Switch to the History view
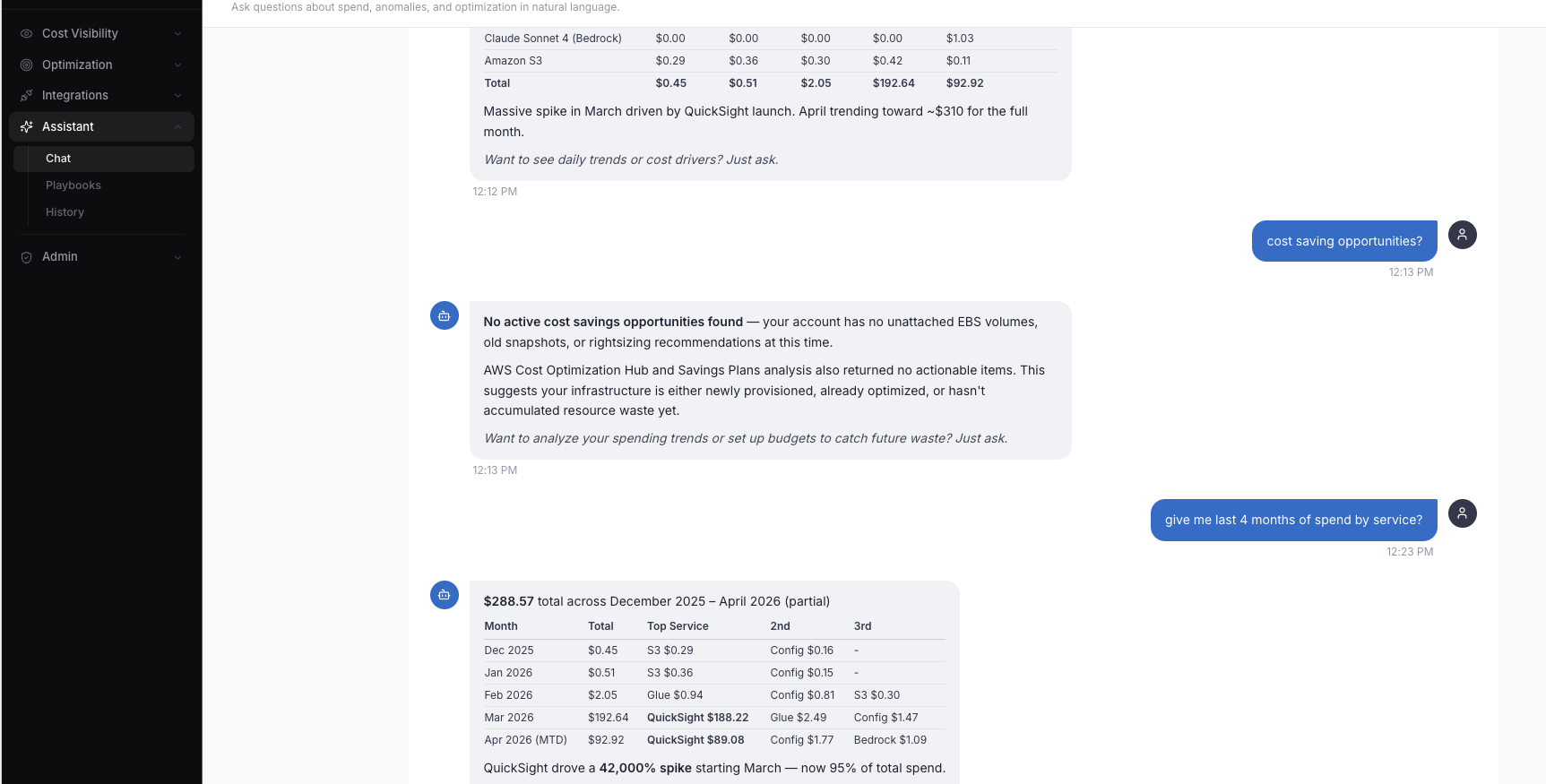Screen dimensions: 1546x784 pos(65,211)
